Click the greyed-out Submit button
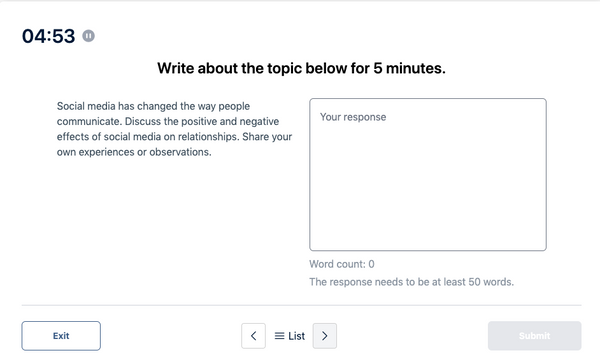Screen dimensions: 600x364 tap(535, 336)
